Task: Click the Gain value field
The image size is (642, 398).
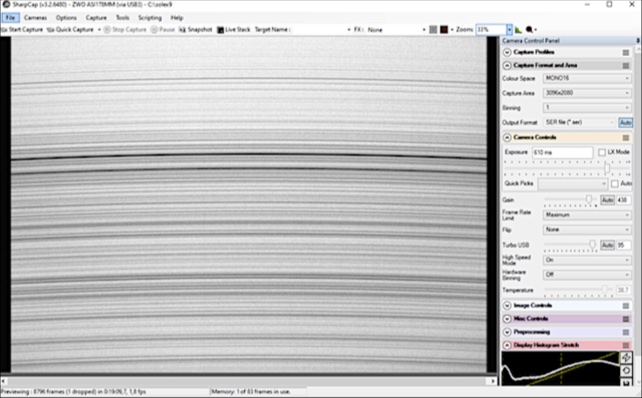Action: pyautogui.click(x=624, y=200)
